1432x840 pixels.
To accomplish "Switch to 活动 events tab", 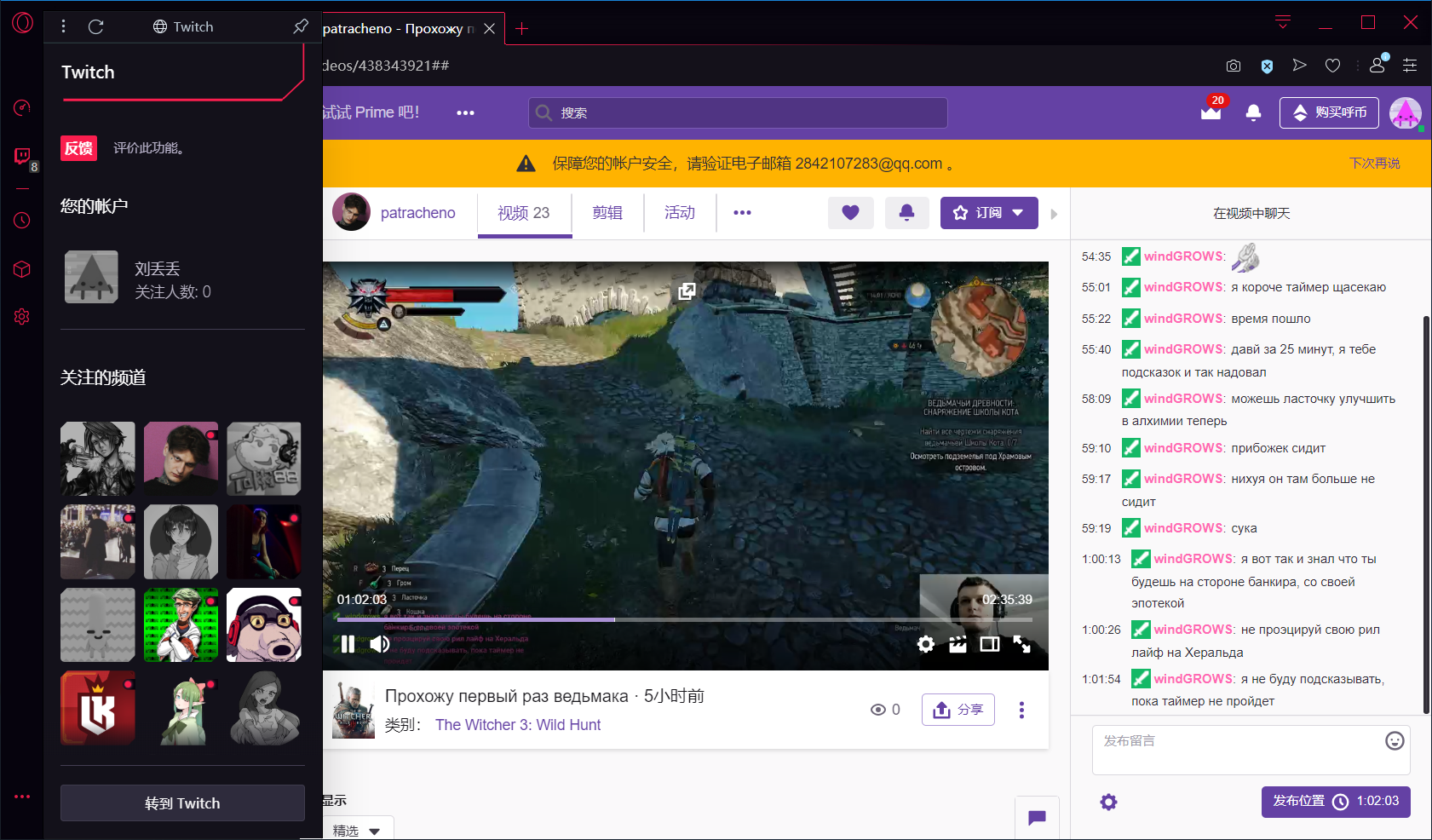I will (680, 213).
